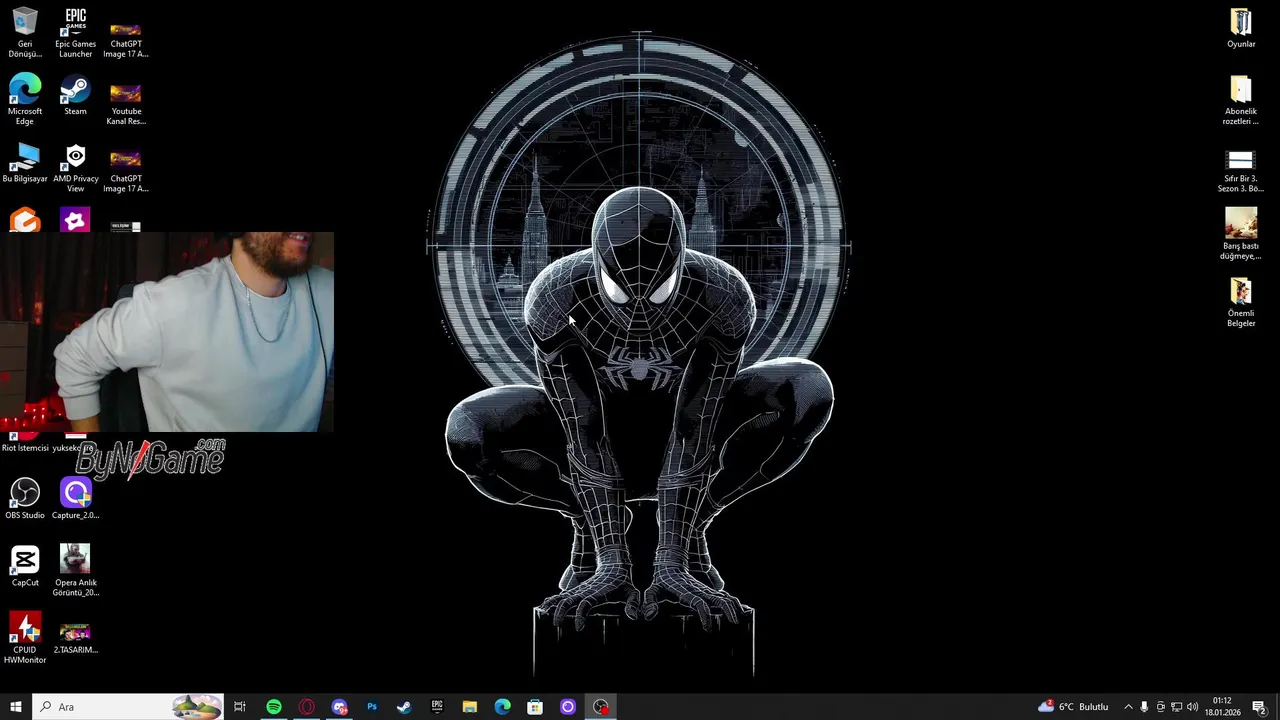Select the Bu Bilgisayar desktop icon

25,163
